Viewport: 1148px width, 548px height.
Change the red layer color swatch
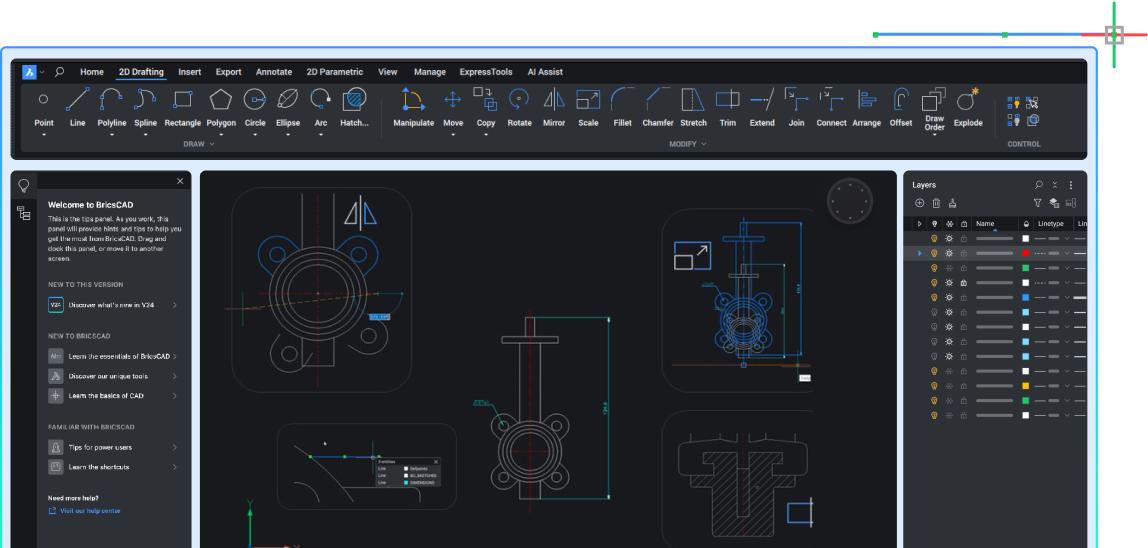click(x=1026, y=253)
